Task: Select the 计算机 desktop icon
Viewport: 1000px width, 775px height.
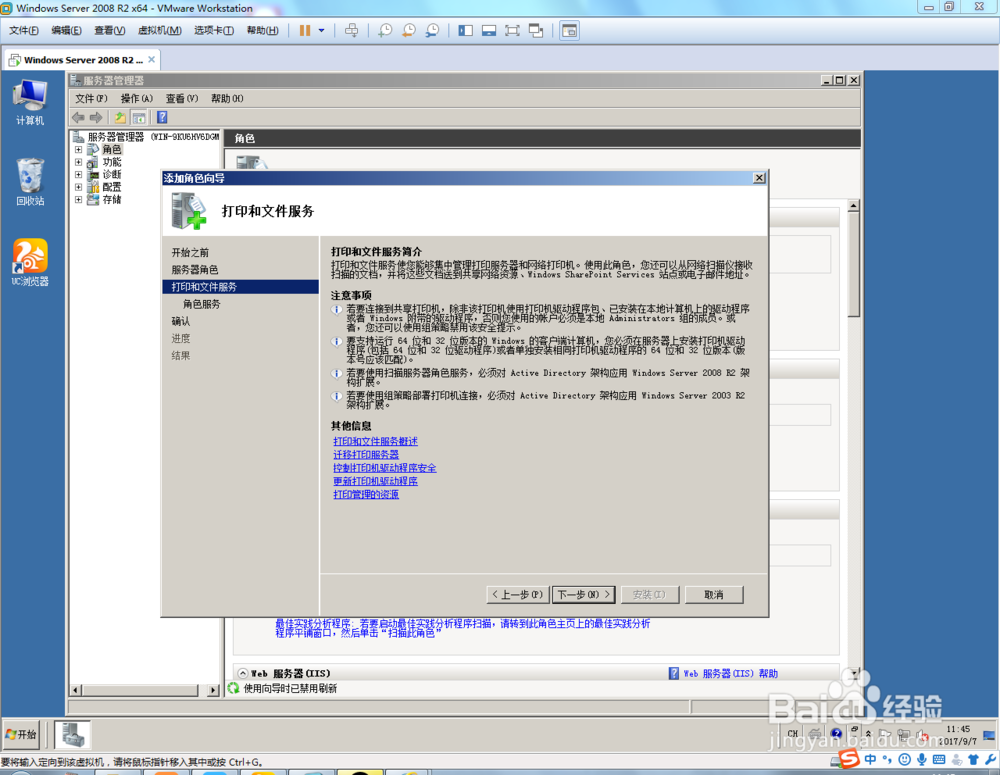Action: coord(30,102)
